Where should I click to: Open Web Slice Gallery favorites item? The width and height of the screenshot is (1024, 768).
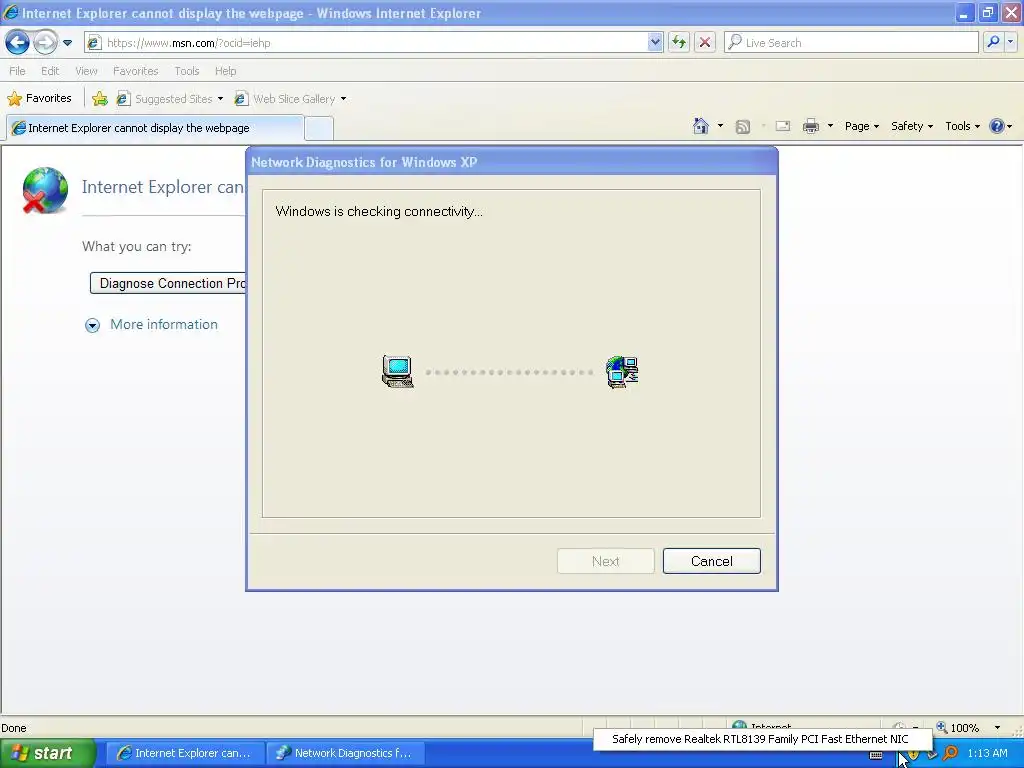tap(285, 99)
